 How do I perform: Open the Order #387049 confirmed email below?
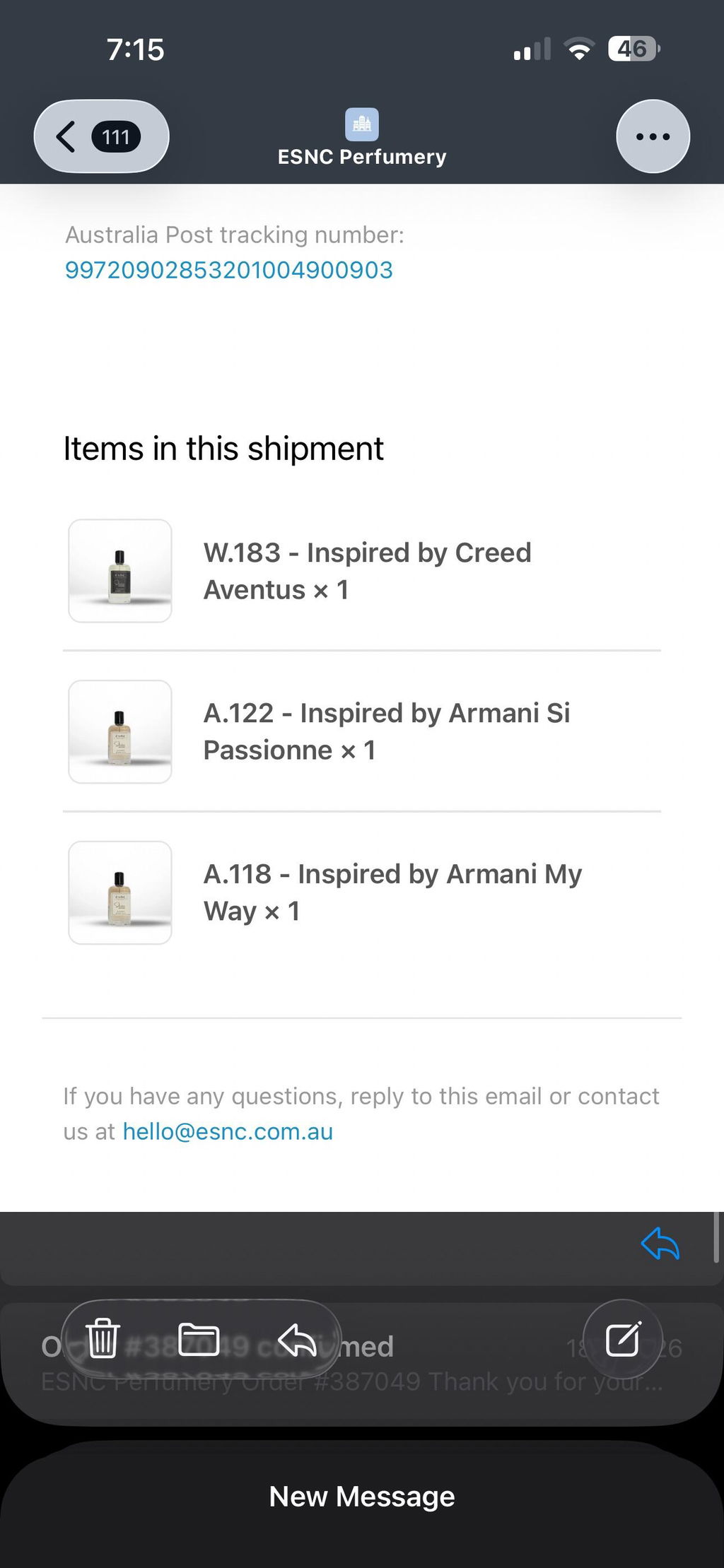362,1364
